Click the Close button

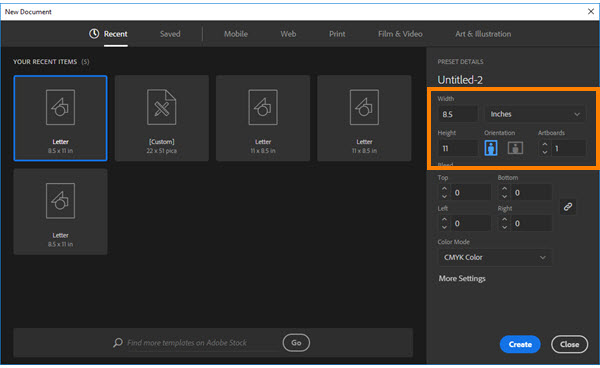tap(569, 344)
